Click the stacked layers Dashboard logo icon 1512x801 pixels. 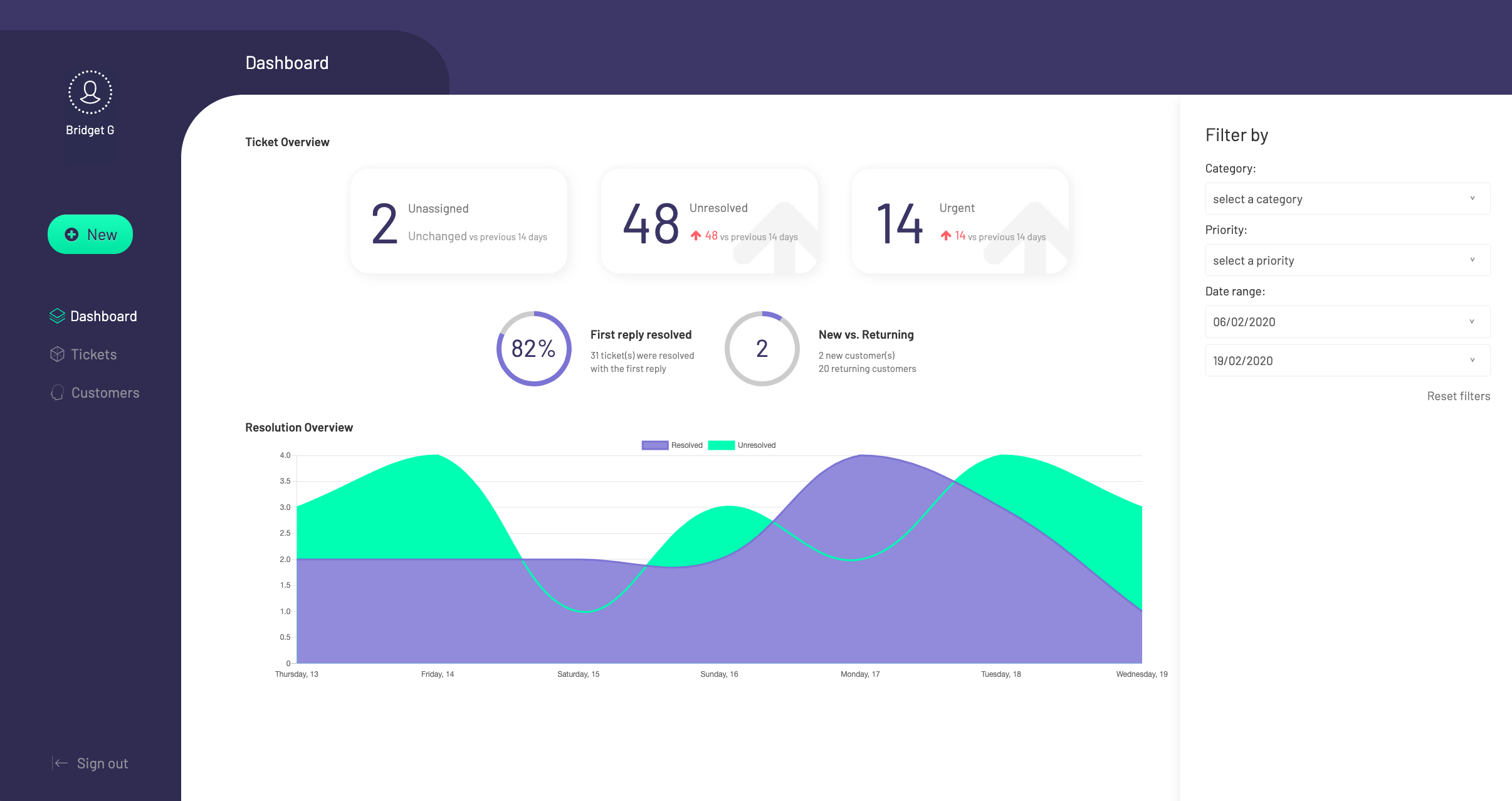[x=56, y=316]
